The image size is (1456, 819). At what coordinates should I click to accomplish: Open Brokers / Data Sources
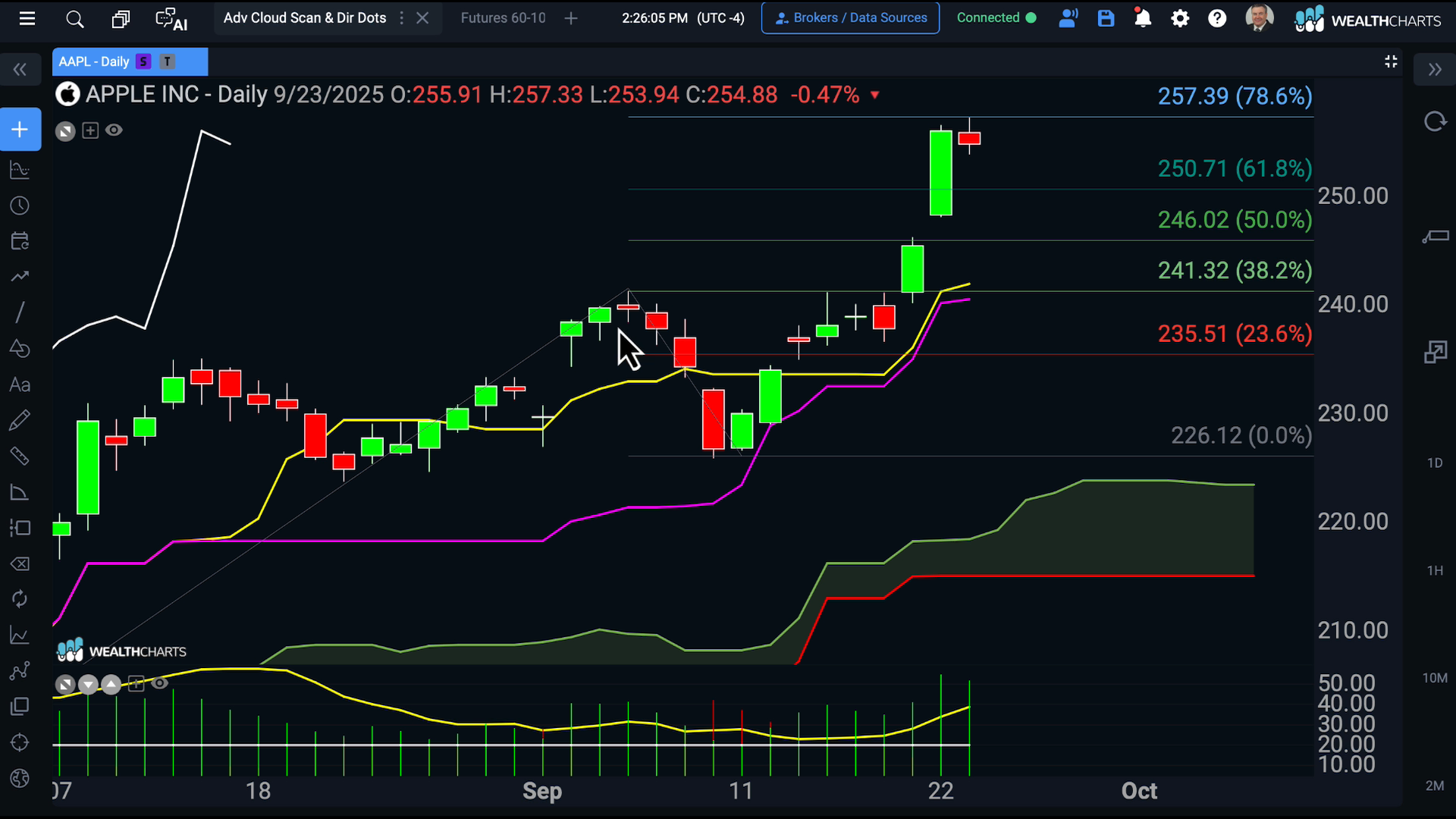click(850, 18)
